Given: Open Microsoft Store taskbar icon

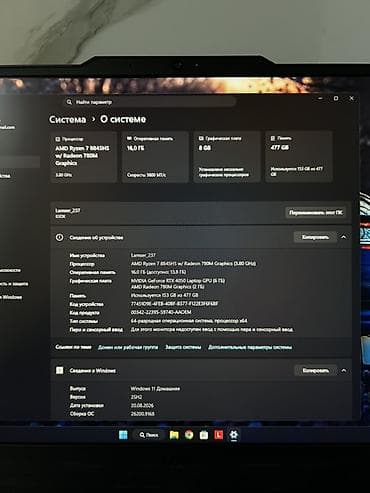Looking at the screenshot, I should point(204,435).
